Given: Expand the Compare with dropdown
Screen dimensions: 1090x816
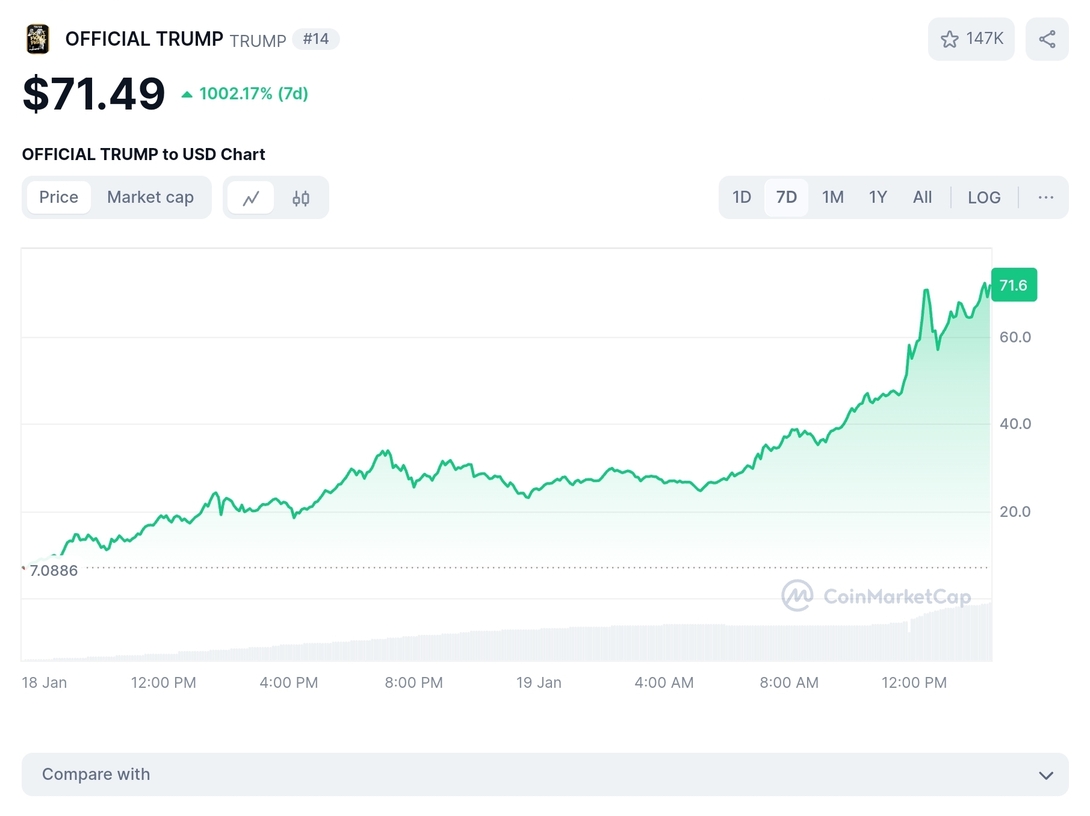Looking at the screenshot, I should [545, 774].
